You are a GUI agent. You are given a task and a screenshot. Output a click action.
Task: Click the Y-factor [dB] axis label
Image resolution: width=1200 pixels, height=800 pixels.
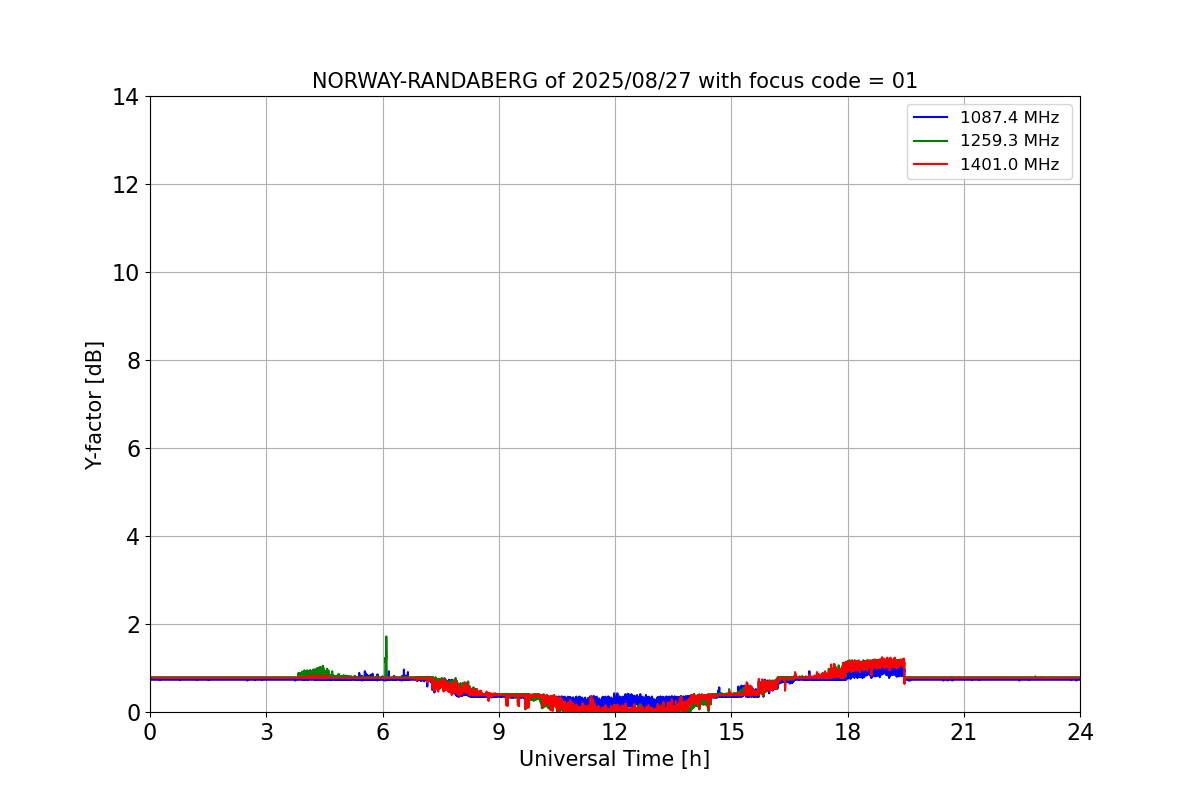(94, 405)
